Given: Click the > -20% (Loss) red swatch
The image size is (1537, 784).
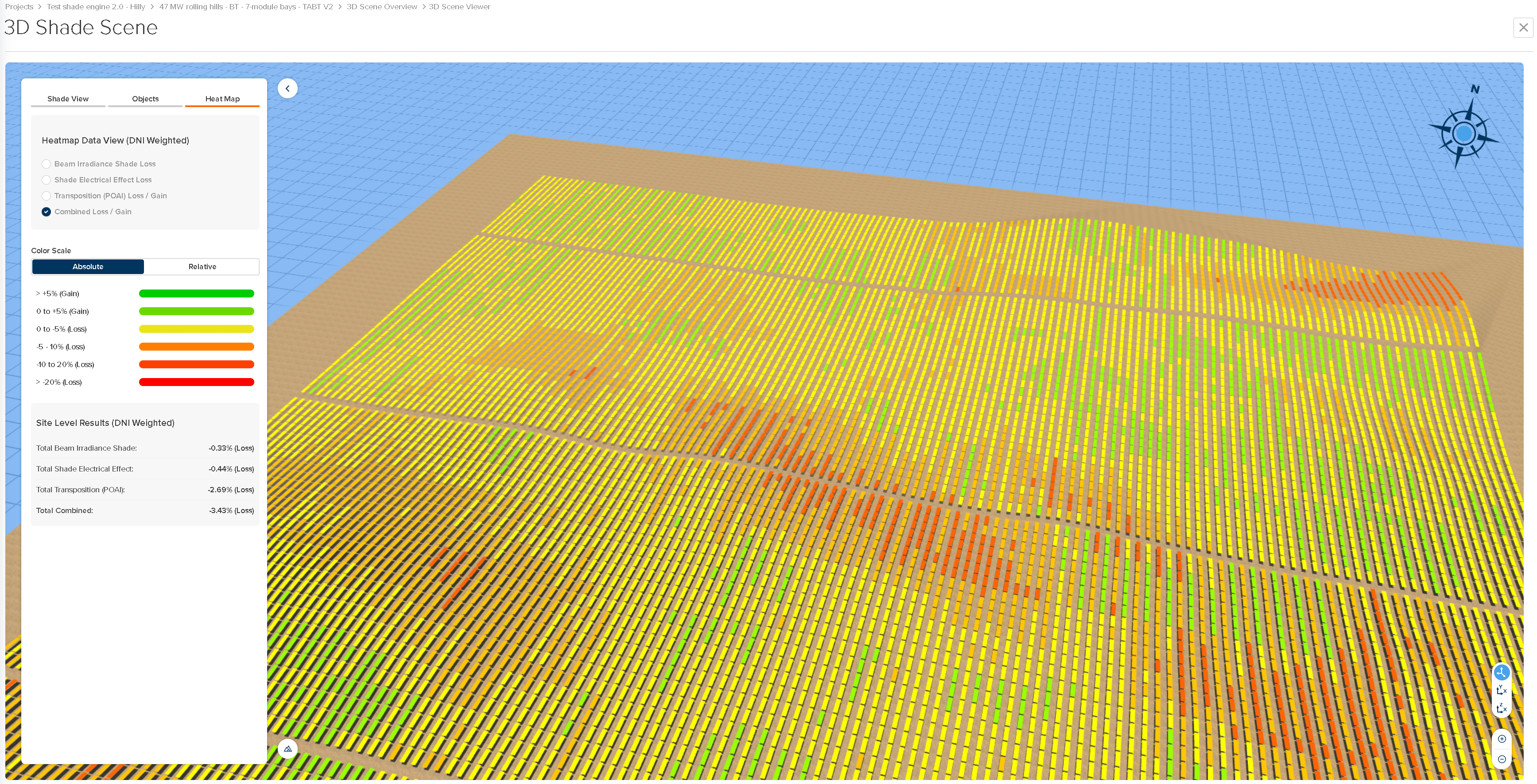Looking at the screenshot, I should point(196,382).
